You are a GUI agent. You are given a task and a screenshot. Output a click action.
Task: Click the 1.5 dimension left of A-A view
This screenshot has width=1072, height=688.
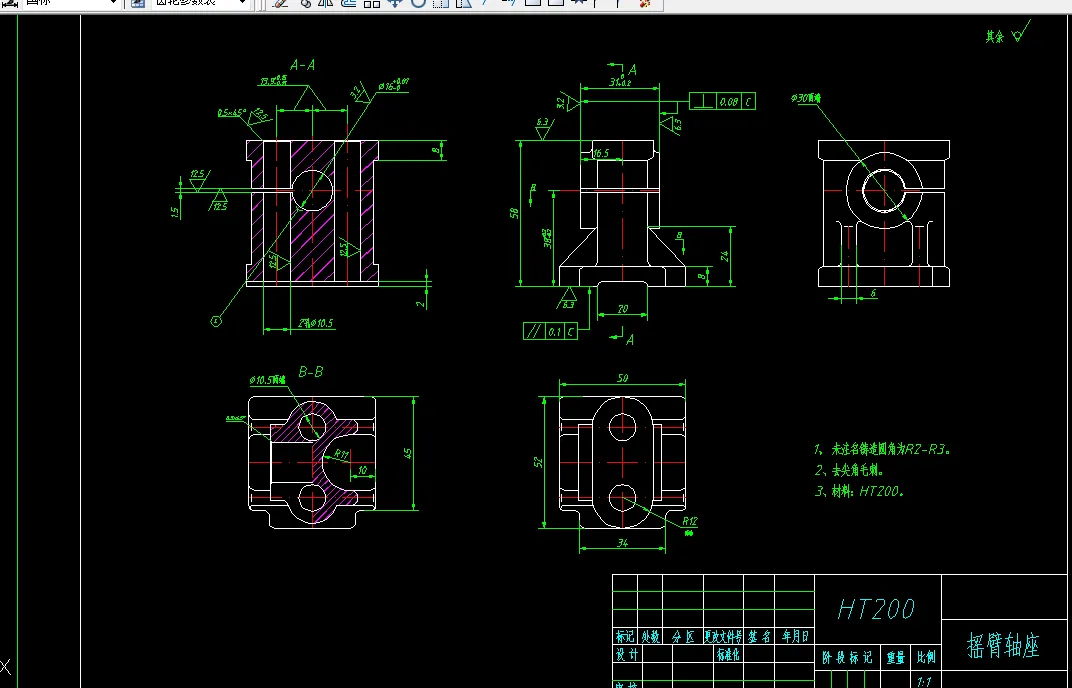(175, 213)
